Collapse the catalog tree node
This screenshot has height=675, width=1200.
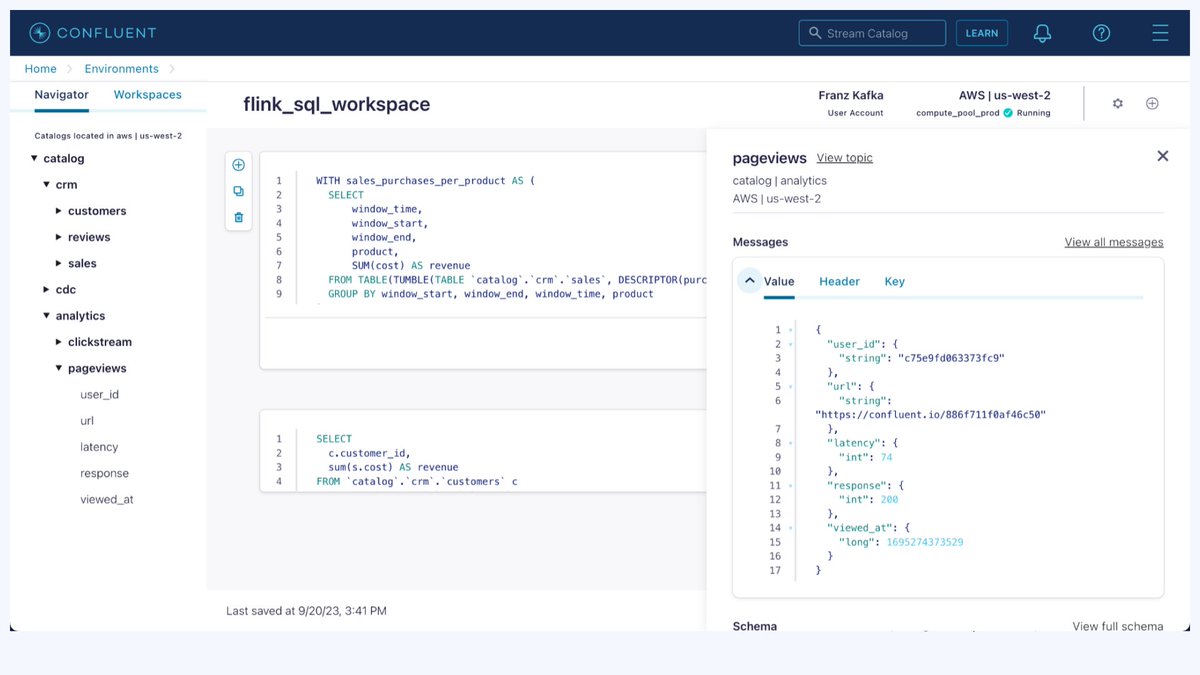click(x=35, y=158)
